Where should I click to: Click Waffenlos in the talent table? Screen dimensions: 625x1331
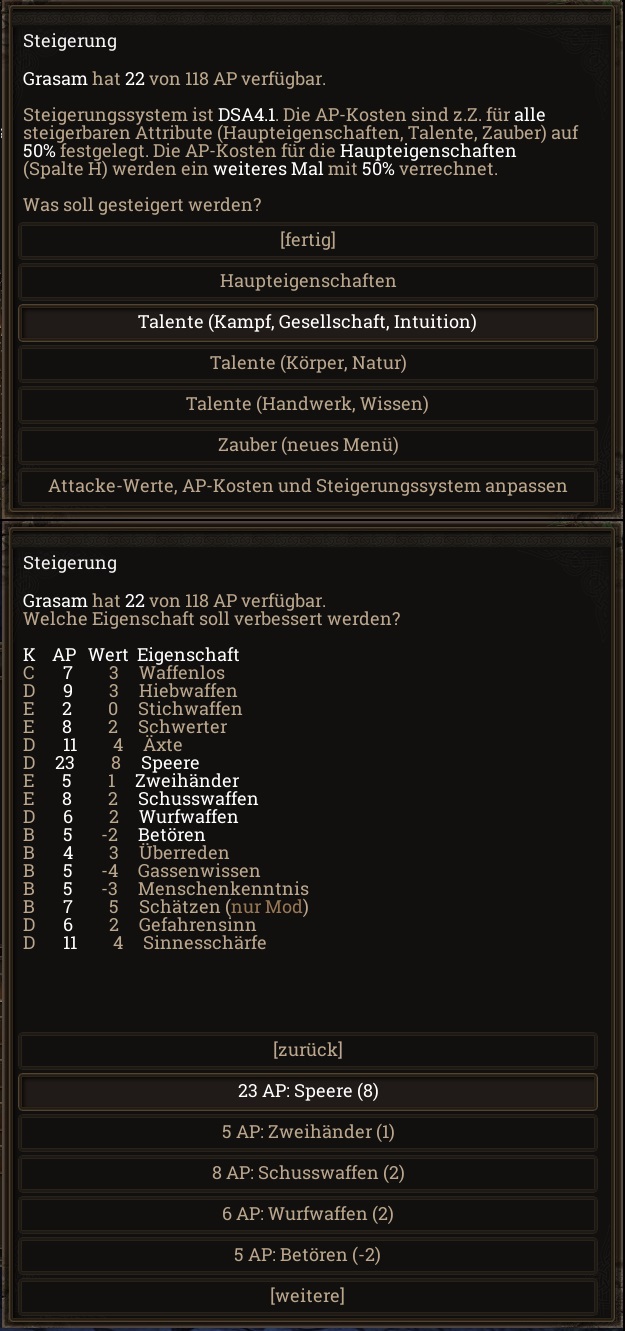coord(182,673)
